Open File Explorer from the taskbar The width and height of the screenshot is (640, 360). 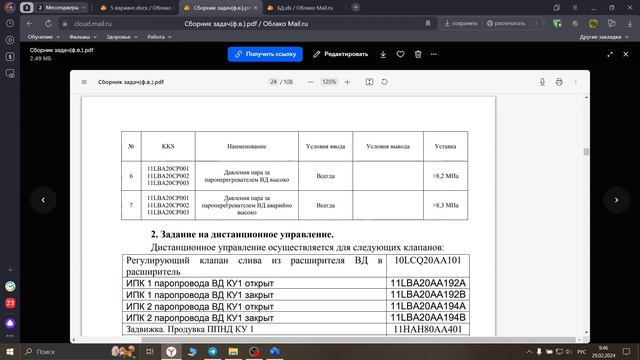pyautogui.click(x=233, y=351)
